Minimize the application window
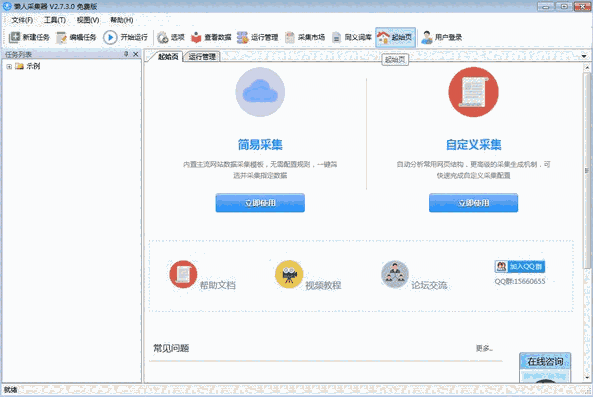 546,6
